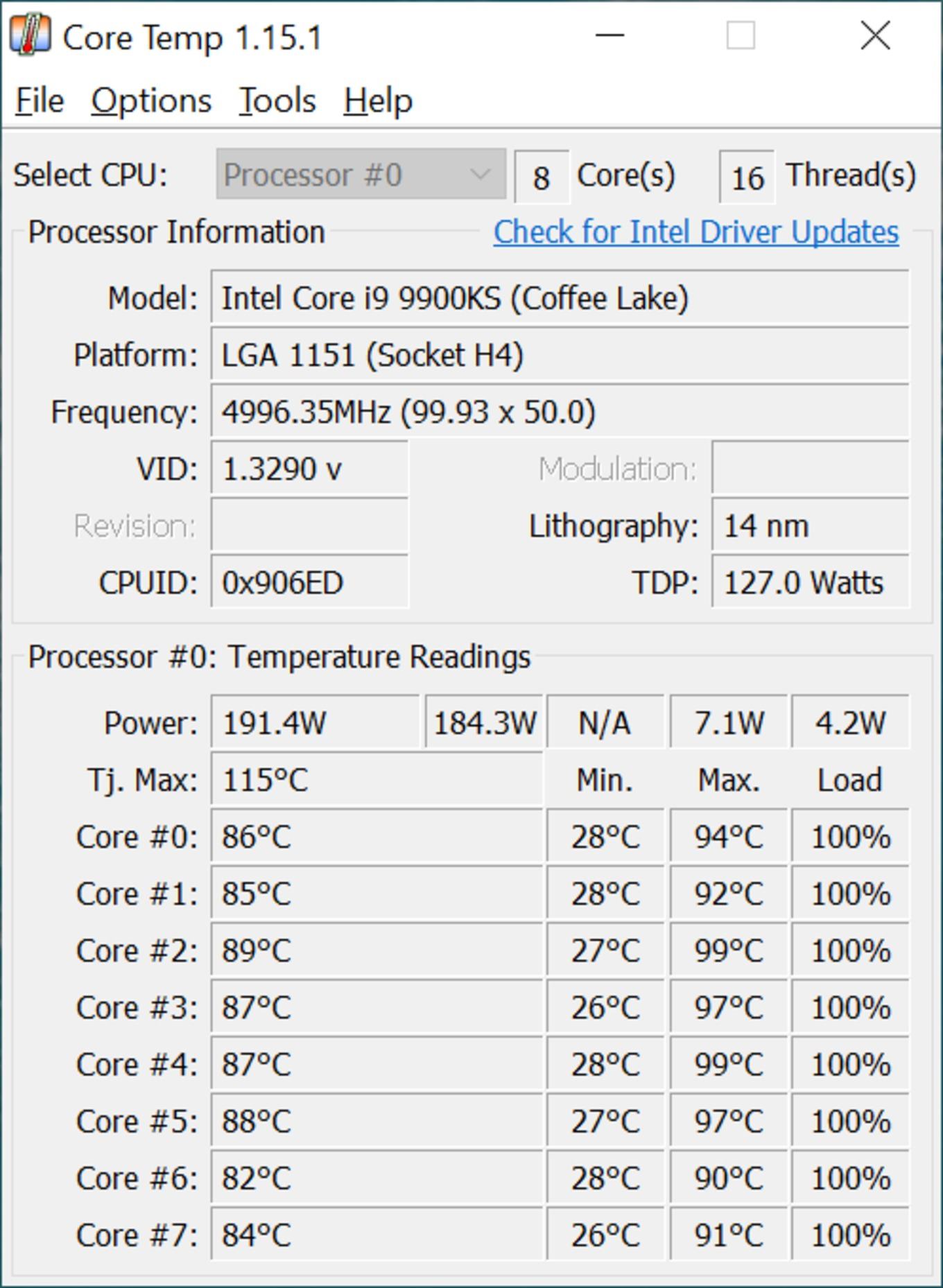Click the Tj. Max value 115°C

tap(377, 780)
